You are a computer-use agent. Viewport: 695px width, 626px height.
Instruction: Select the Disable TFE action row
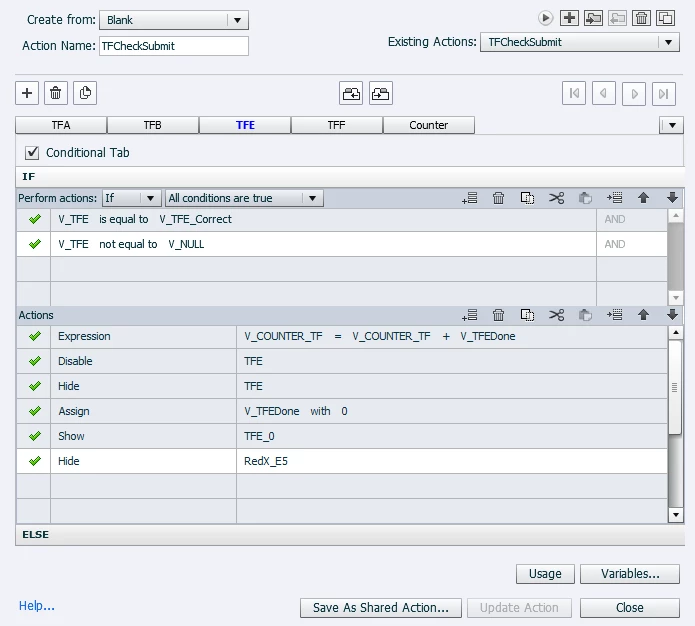(342, 361)
